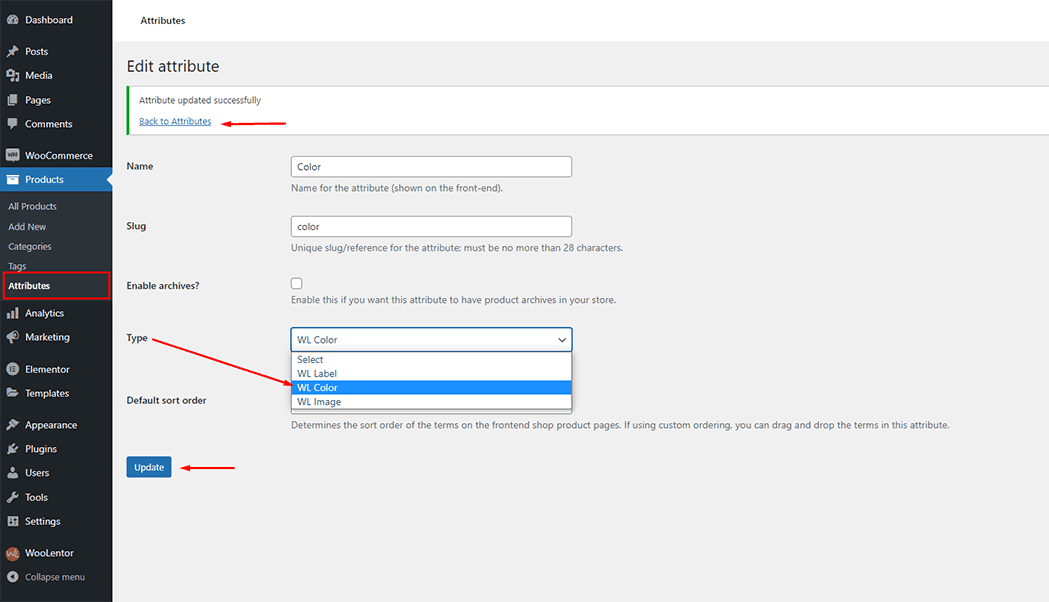Click the Update button
1049x602 pixels.
(x=149, y=467)
